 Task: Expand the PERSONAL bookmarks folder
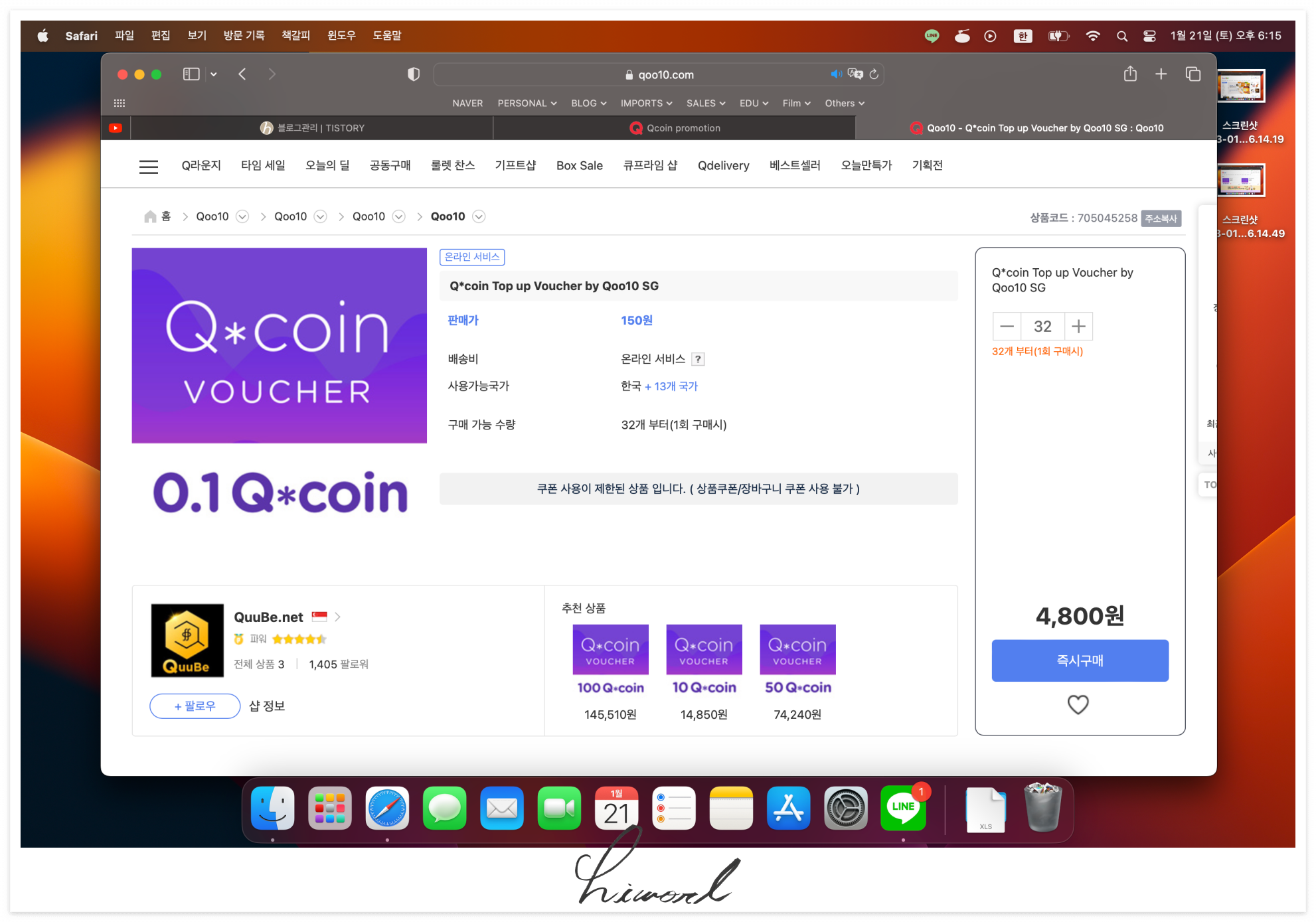tap(527, 103)
